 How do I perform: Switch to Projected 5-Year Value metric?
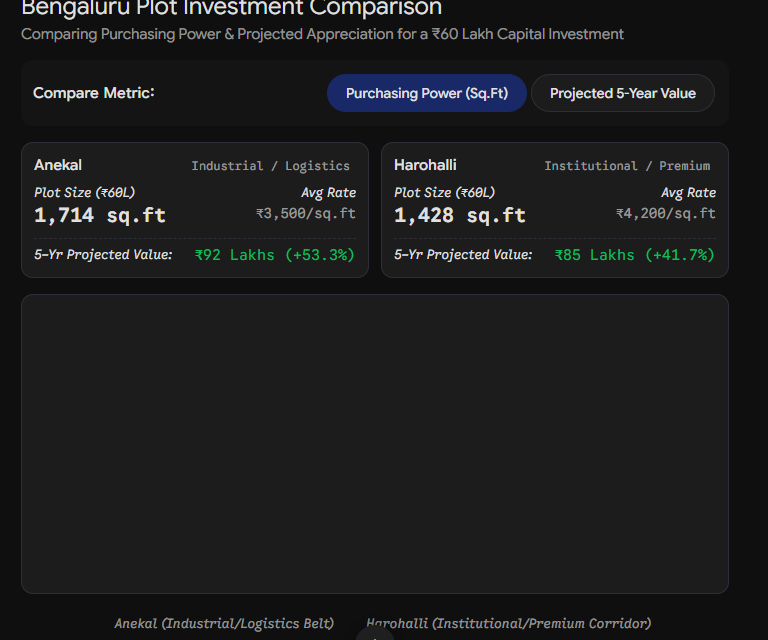coord(623,93)
